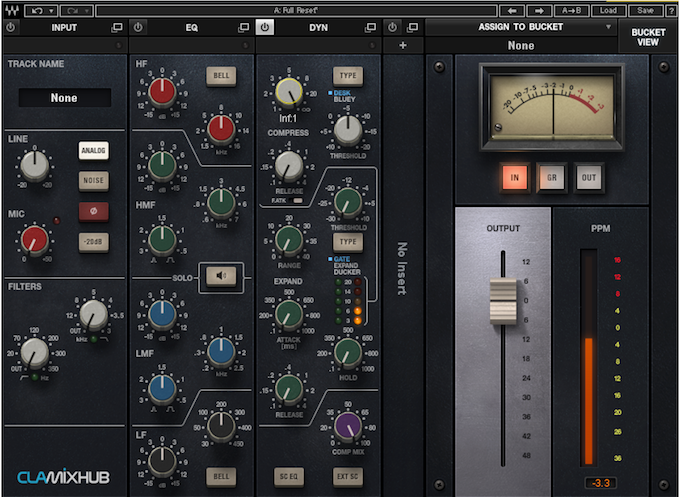Click the compressor RELEASE knob
This screenshot has height=497, width=680.
pos(289,166)
